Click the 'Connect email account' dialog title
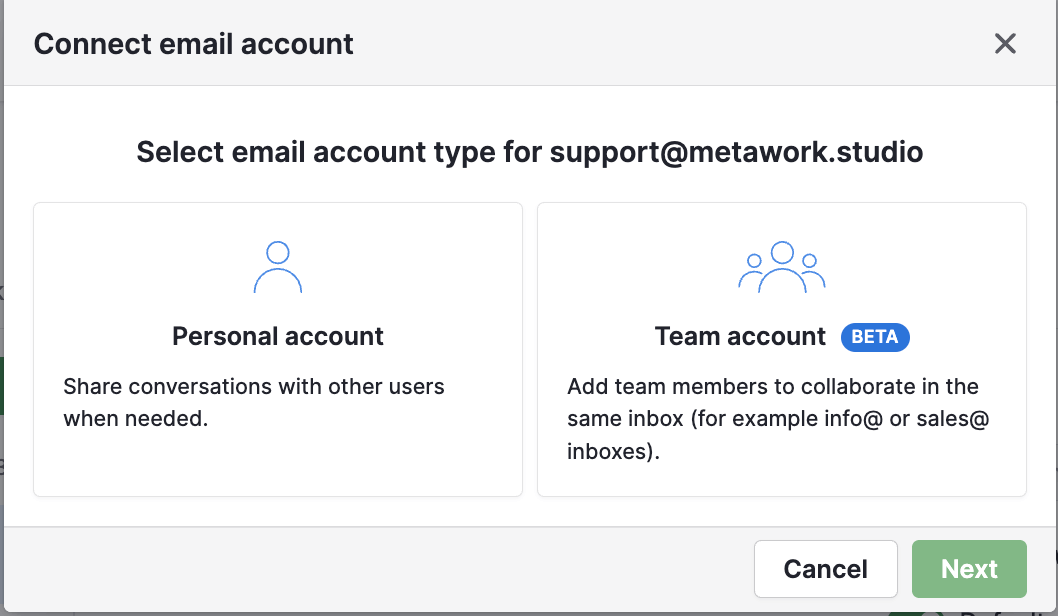Image resolution: width=1058 pixels, height=616 pixels. coord(194,44)
